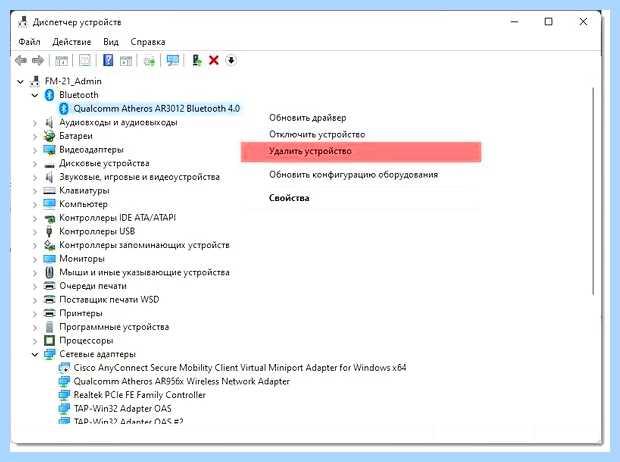
Task: Click the adapter icon next to Realtek PCIe FE
Action: click(x=64, y=395)
